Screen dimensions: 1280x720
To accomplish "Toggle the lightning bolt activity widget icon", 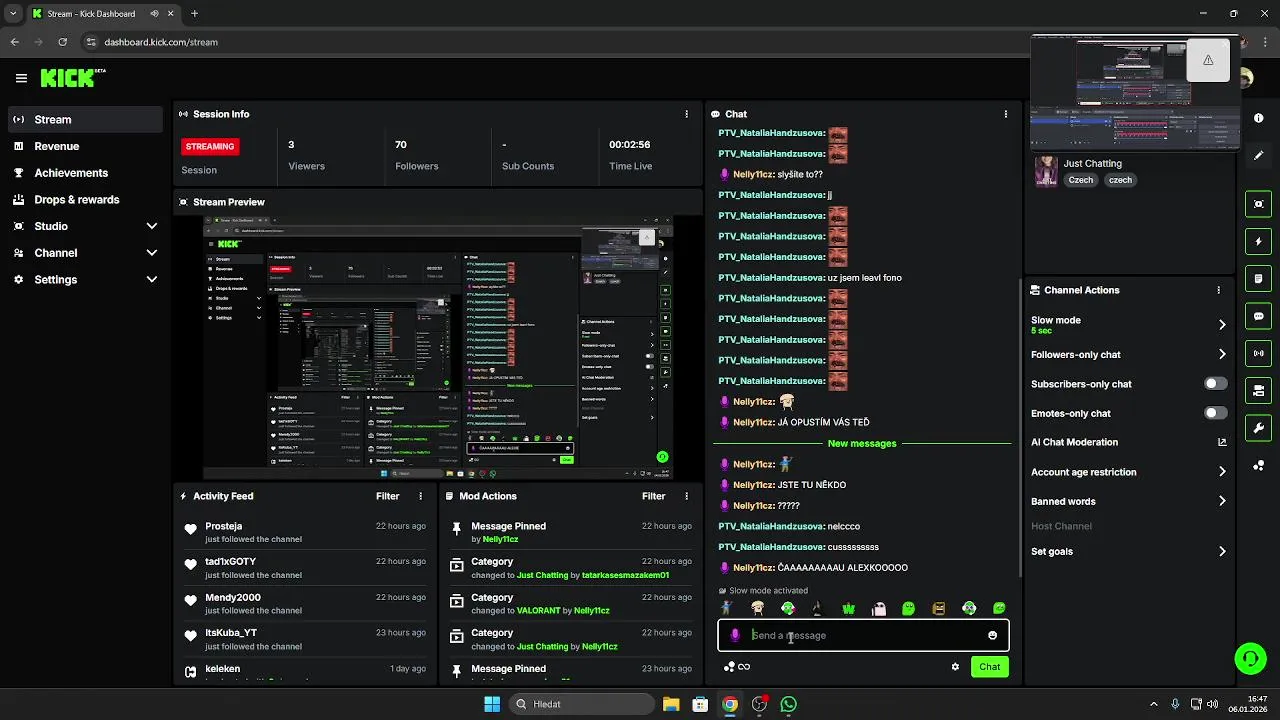I will (x=1258, y=241).
